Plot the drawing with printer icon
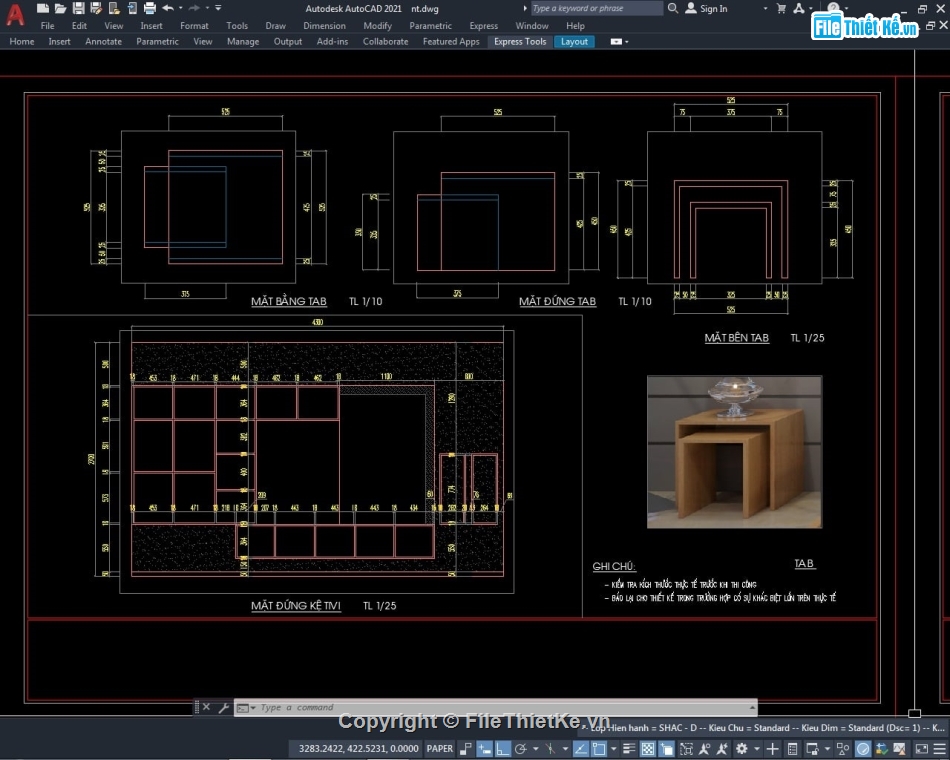The height and width of the screenshot is (760, 950). point(150,8)
